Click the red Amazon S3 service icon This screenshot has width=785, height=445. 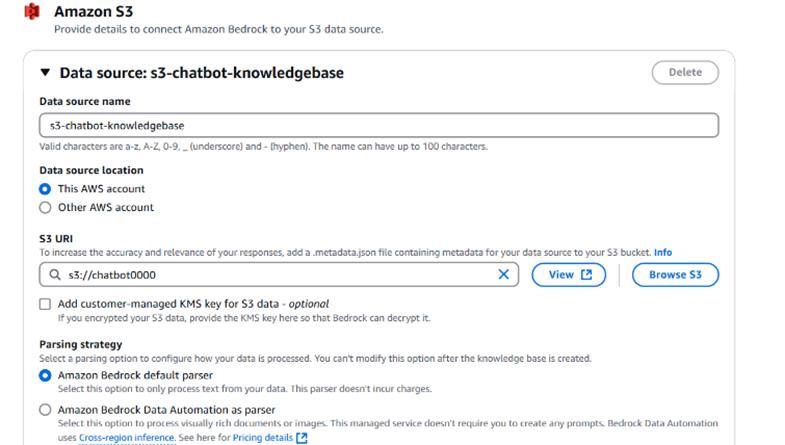point(32,11)
